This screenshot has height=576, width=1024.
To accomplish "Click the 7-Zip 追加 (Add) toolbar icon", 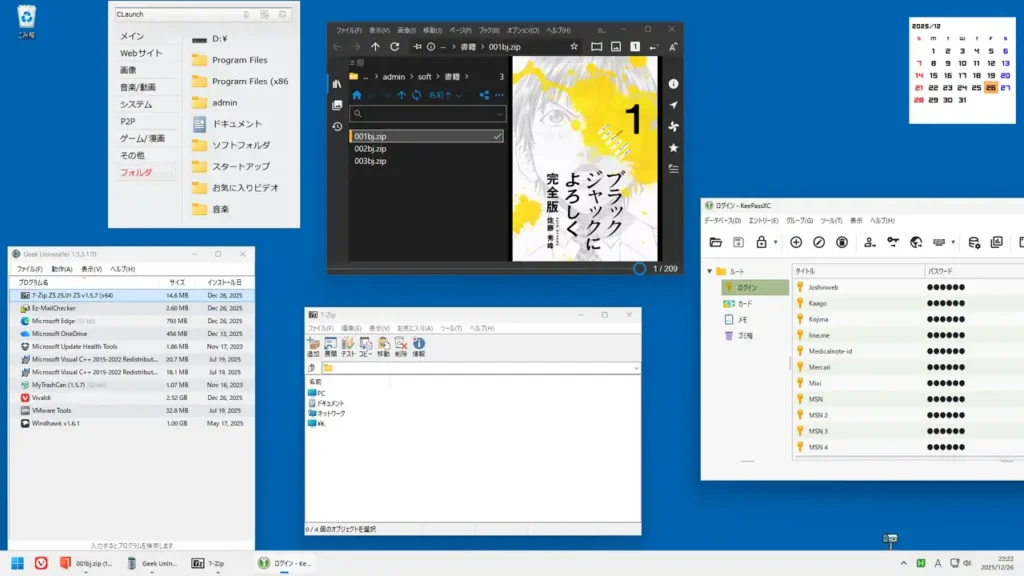I will point(313,344).
